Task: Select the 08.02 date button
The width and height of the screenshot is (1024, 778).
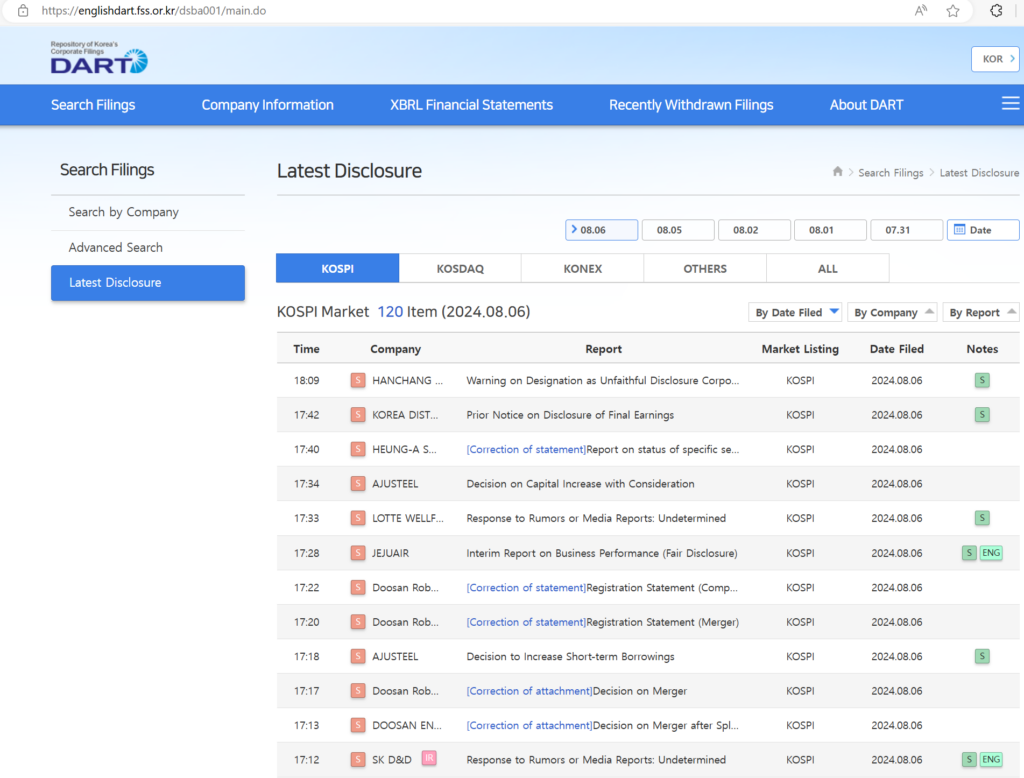Action: tap(754, 230)
